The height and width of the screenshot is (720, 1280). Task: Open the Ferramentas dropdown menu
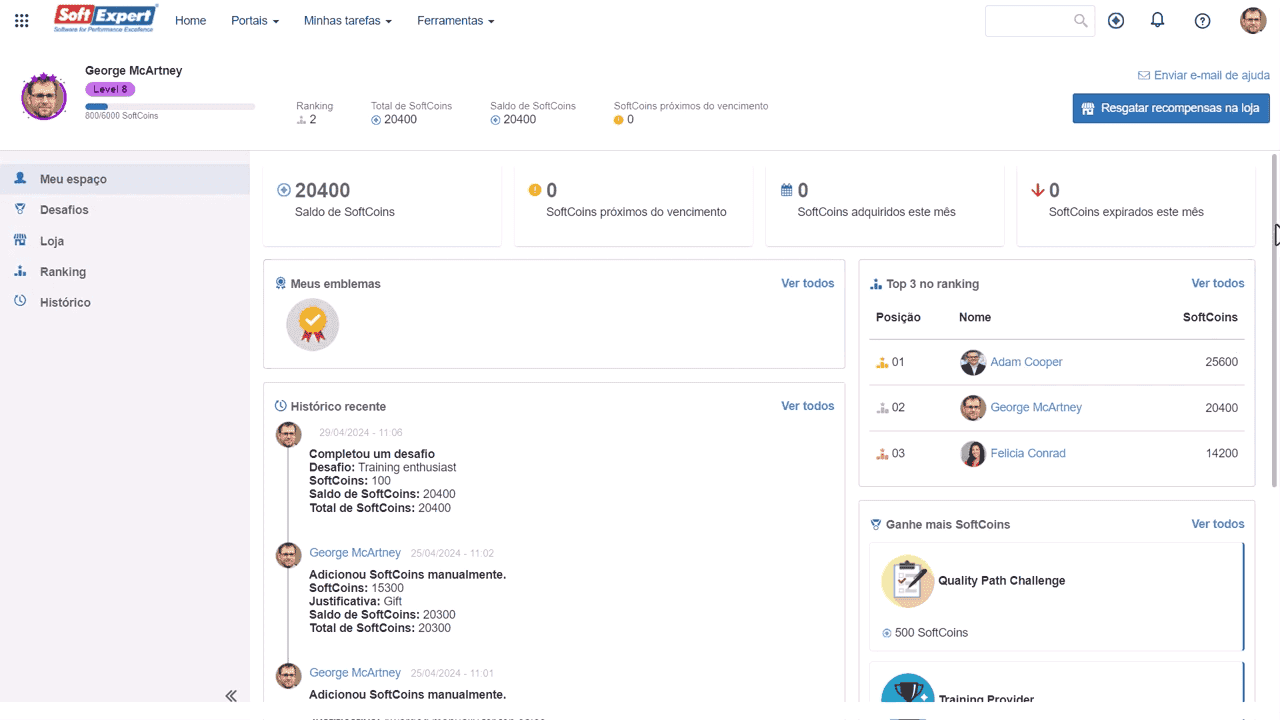456,21
